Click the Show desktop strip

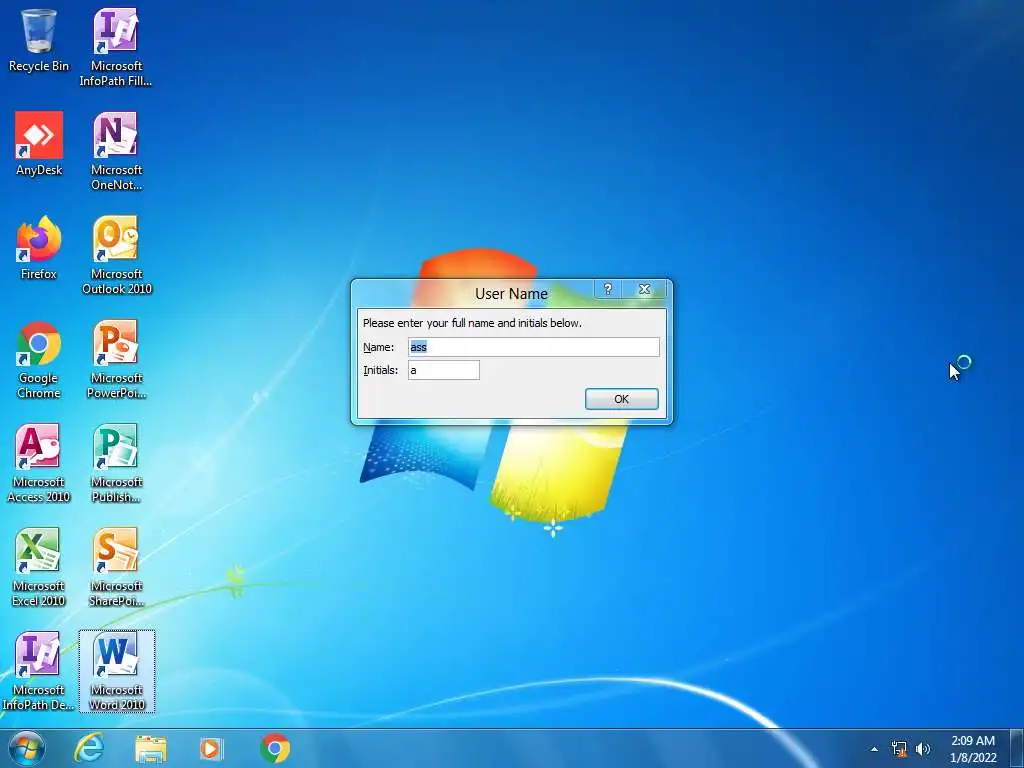click(x=1017, y=749)
